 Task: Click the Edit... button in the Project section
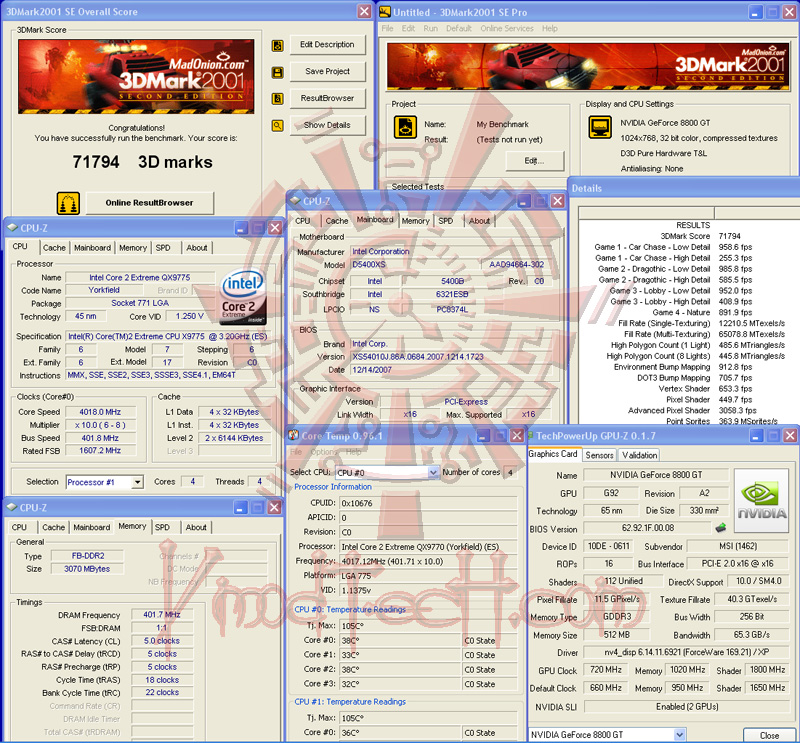[x=535, y=161]
